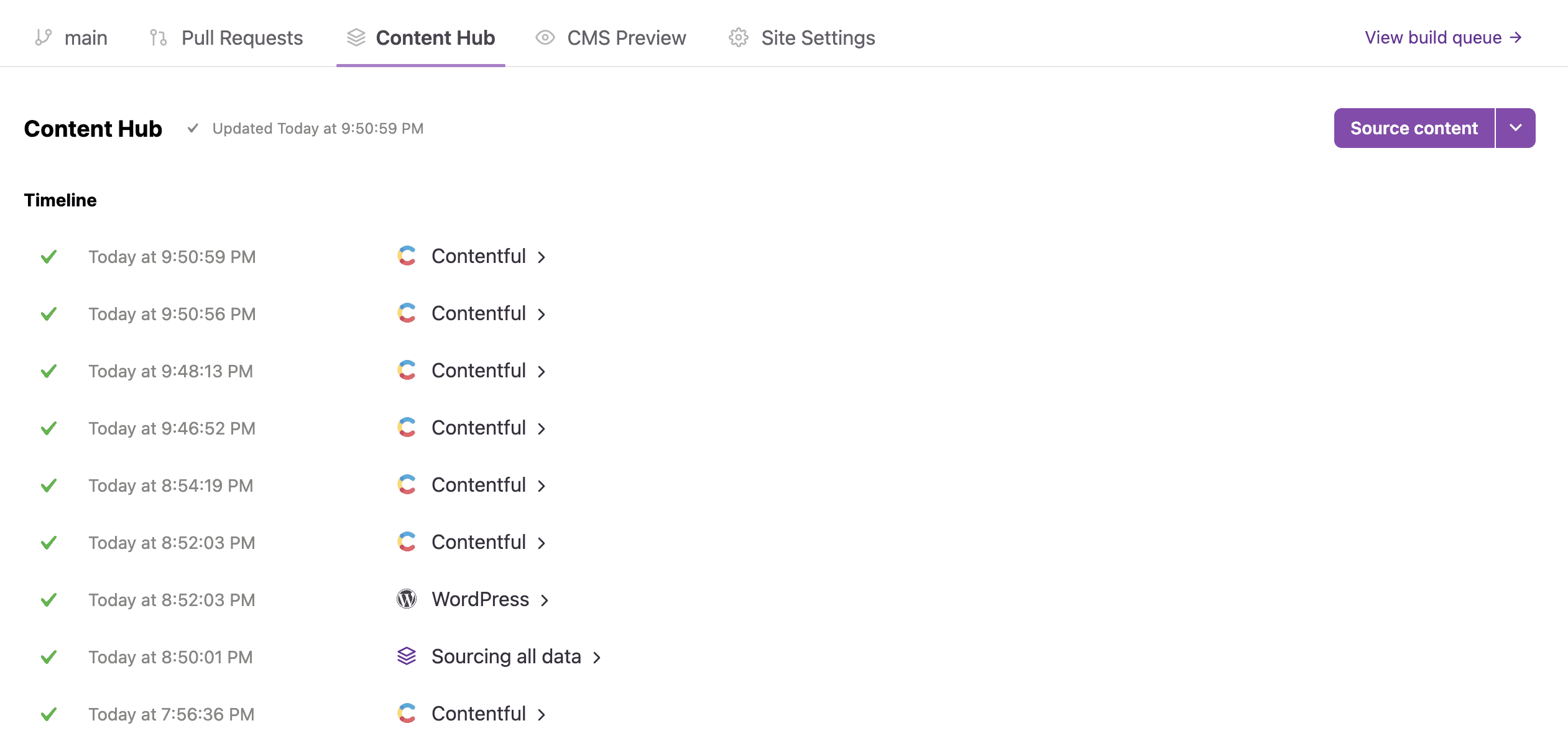This screenshot has height=741, width=1568.
Task: Click the Today at 7:56:36 PM timestamp
Action: 172,714
